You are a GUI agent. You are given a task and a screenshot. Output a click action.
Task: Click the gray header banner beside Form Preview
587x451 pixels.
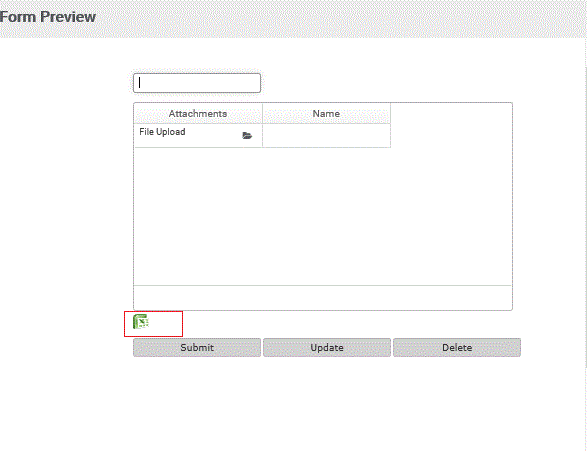pos(341,18)
